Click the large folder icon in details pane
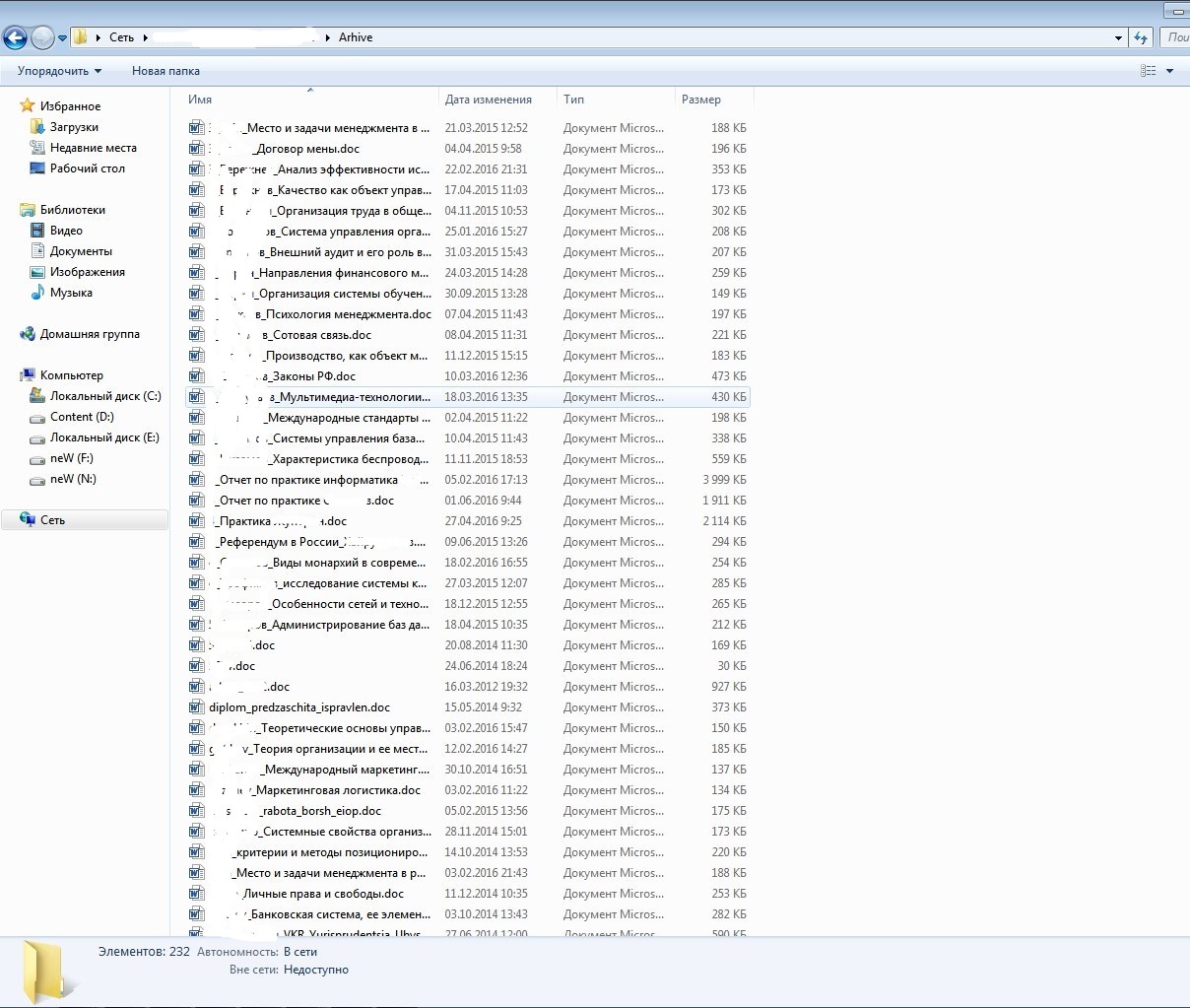 coord(47,972)
